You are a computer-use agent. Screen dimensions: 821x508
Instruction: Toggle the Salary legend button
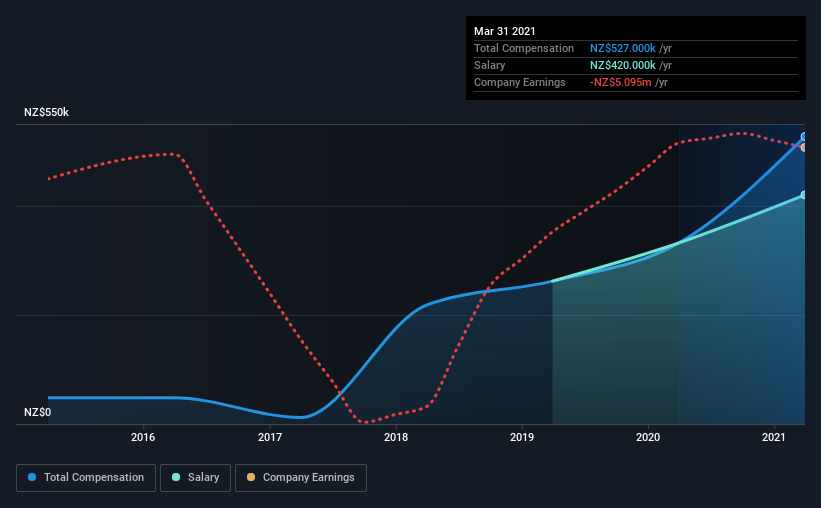coord(195,478)
